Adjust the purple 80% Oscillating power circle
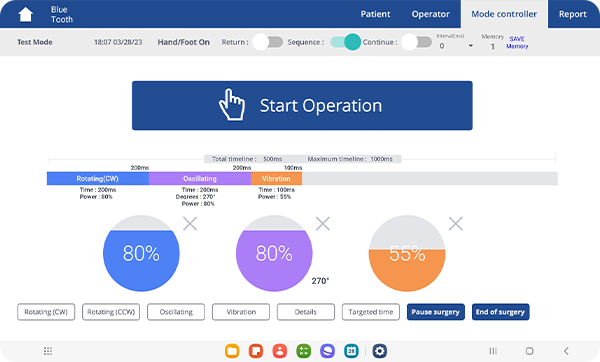 point(274,253)
